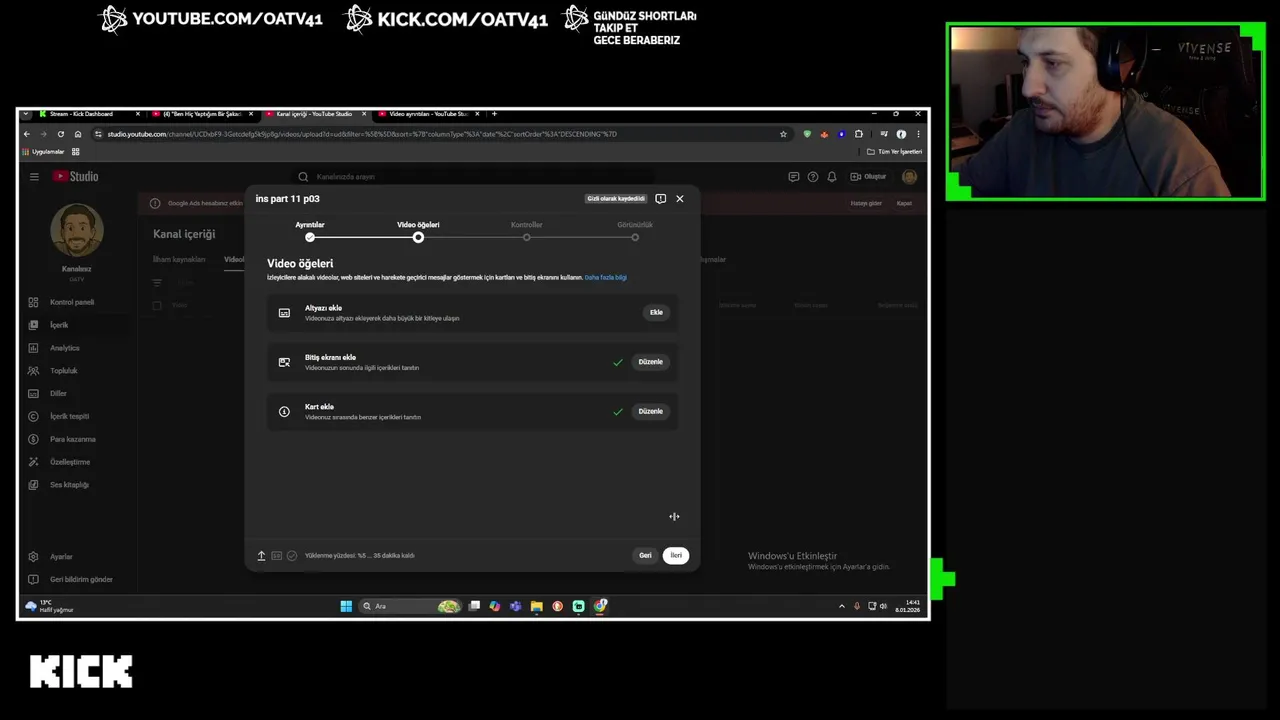Open the Tüm Yer İşaretleri folder
The image size is (1280, 720).
tap(894, 152)
